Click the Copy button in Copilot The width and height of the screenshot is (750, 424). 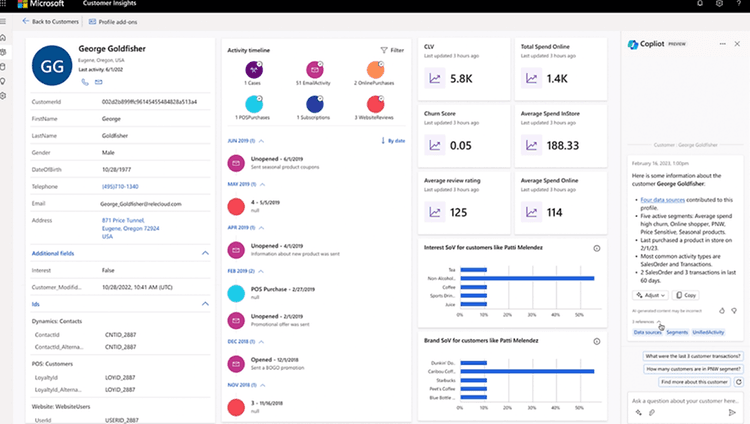(x=686, y=295)
